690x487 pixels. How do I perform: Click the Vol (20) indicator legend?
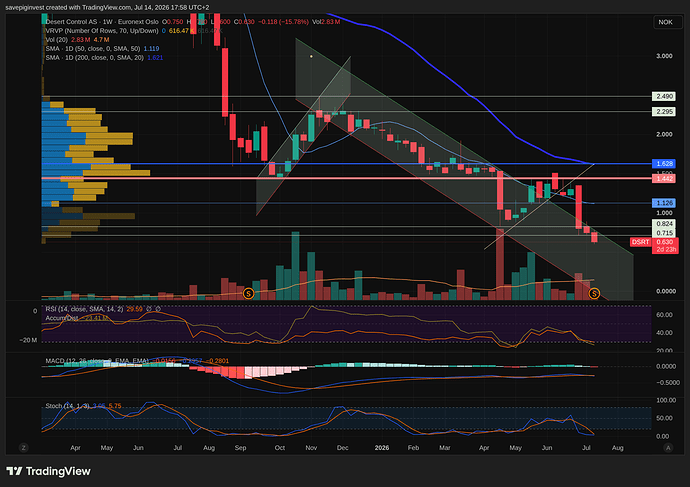tap(56, 40)
